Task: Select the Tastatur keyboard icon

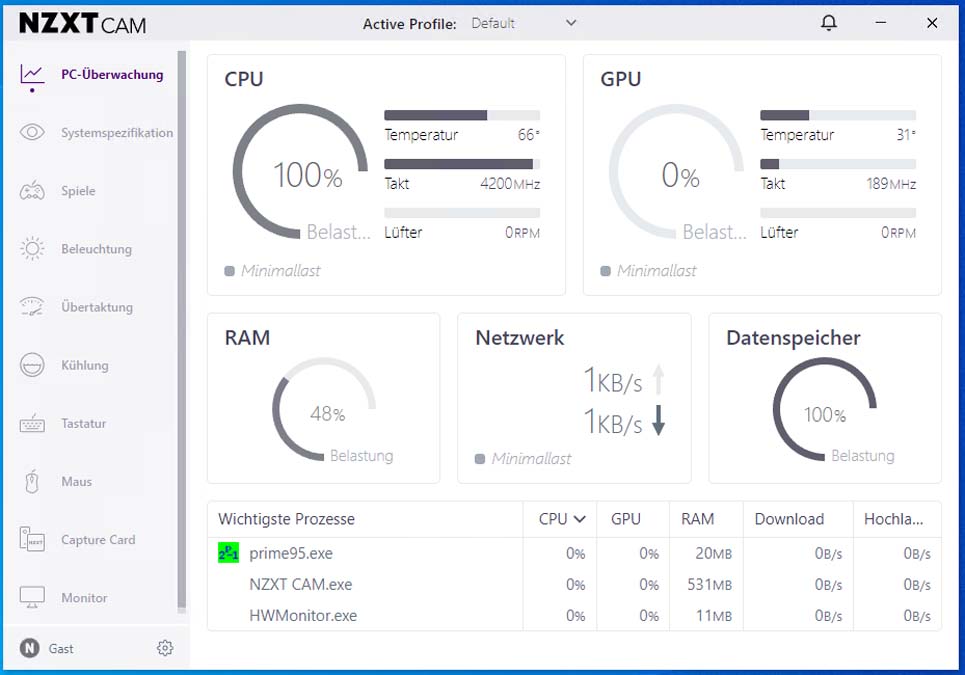Action: point(32,423)
